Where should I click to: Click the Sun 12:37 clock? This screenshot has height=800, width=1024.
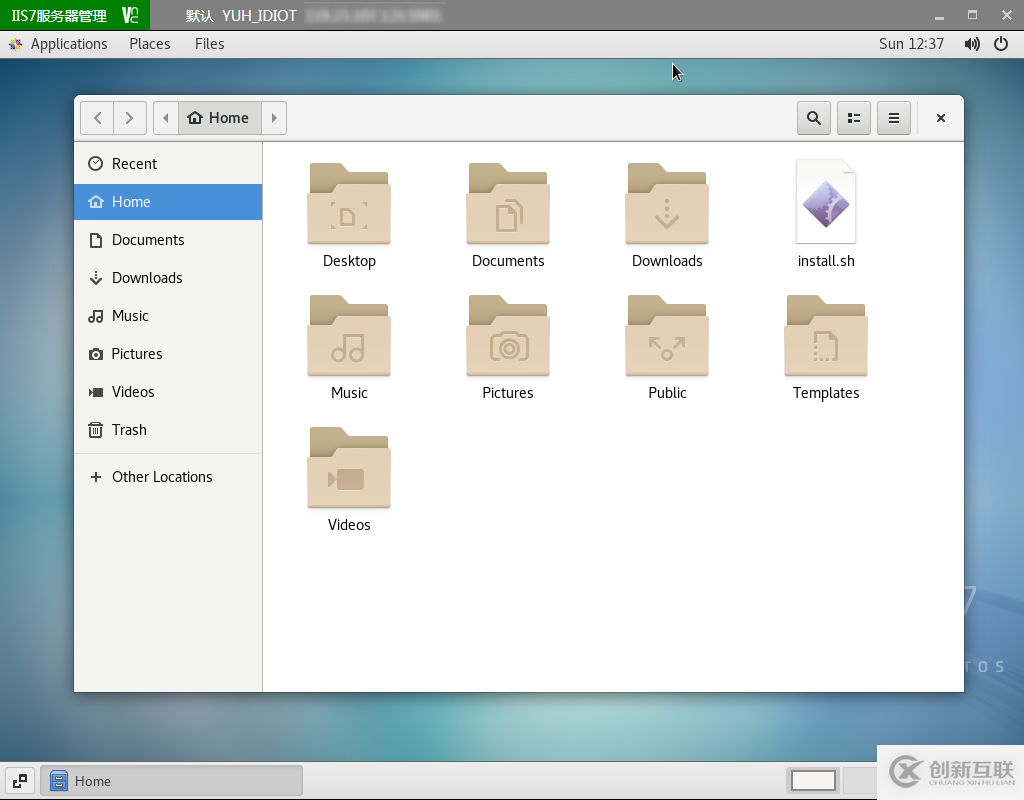[911, 44]
